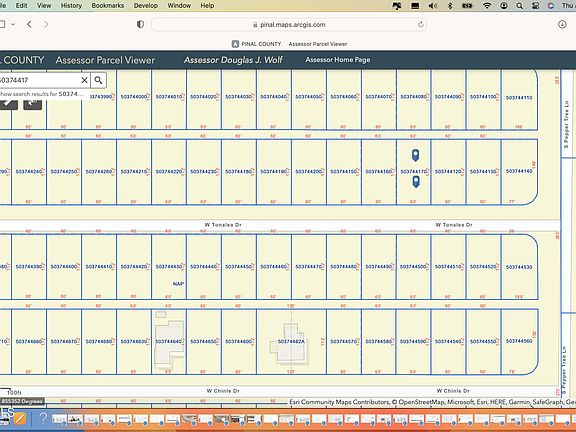Click the Siri icon in the menu bar

click(x=551, y=6)
